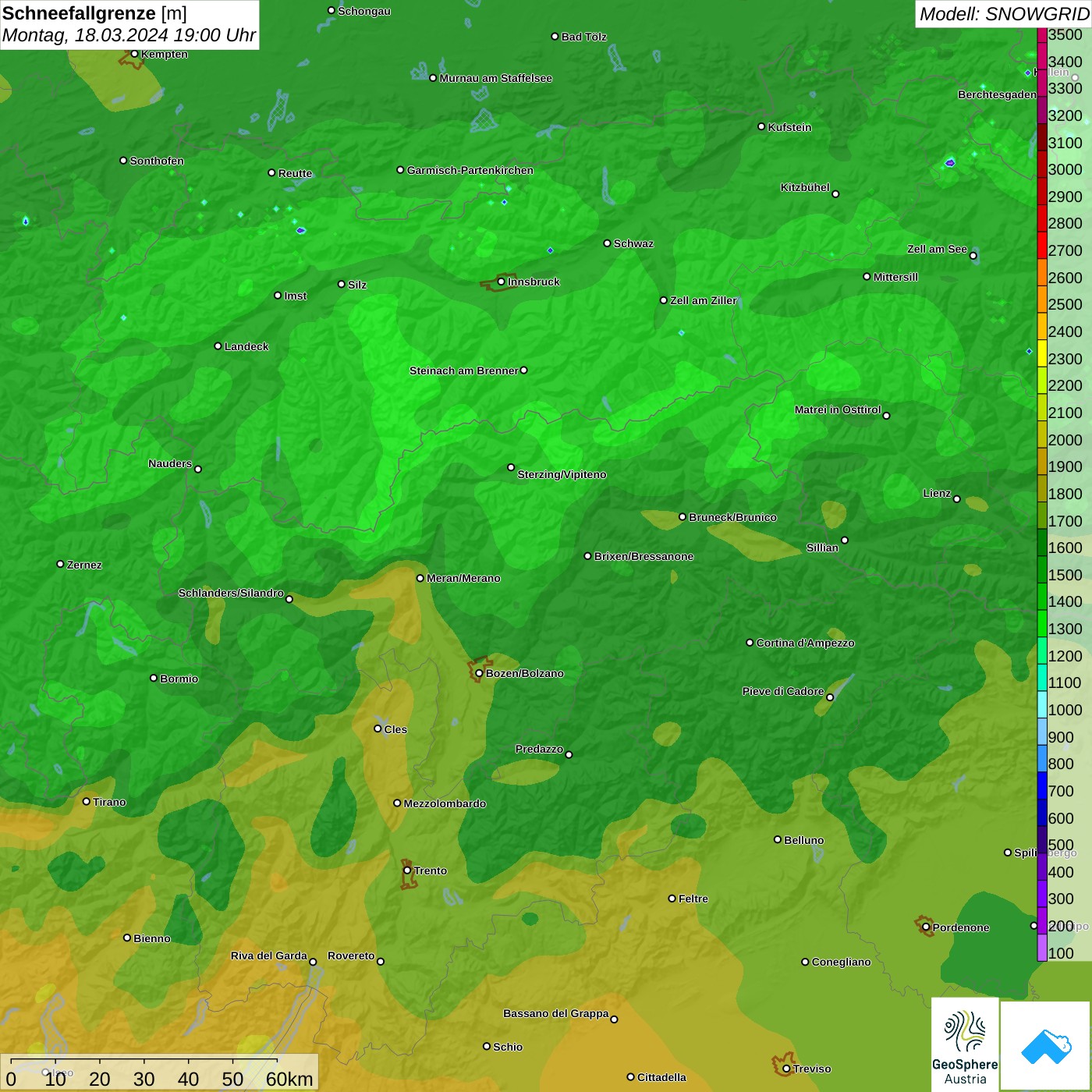This screenshot has width=1092, height=1092.
Task: Click the Conegliano label
Action: [x=841, y=962]
